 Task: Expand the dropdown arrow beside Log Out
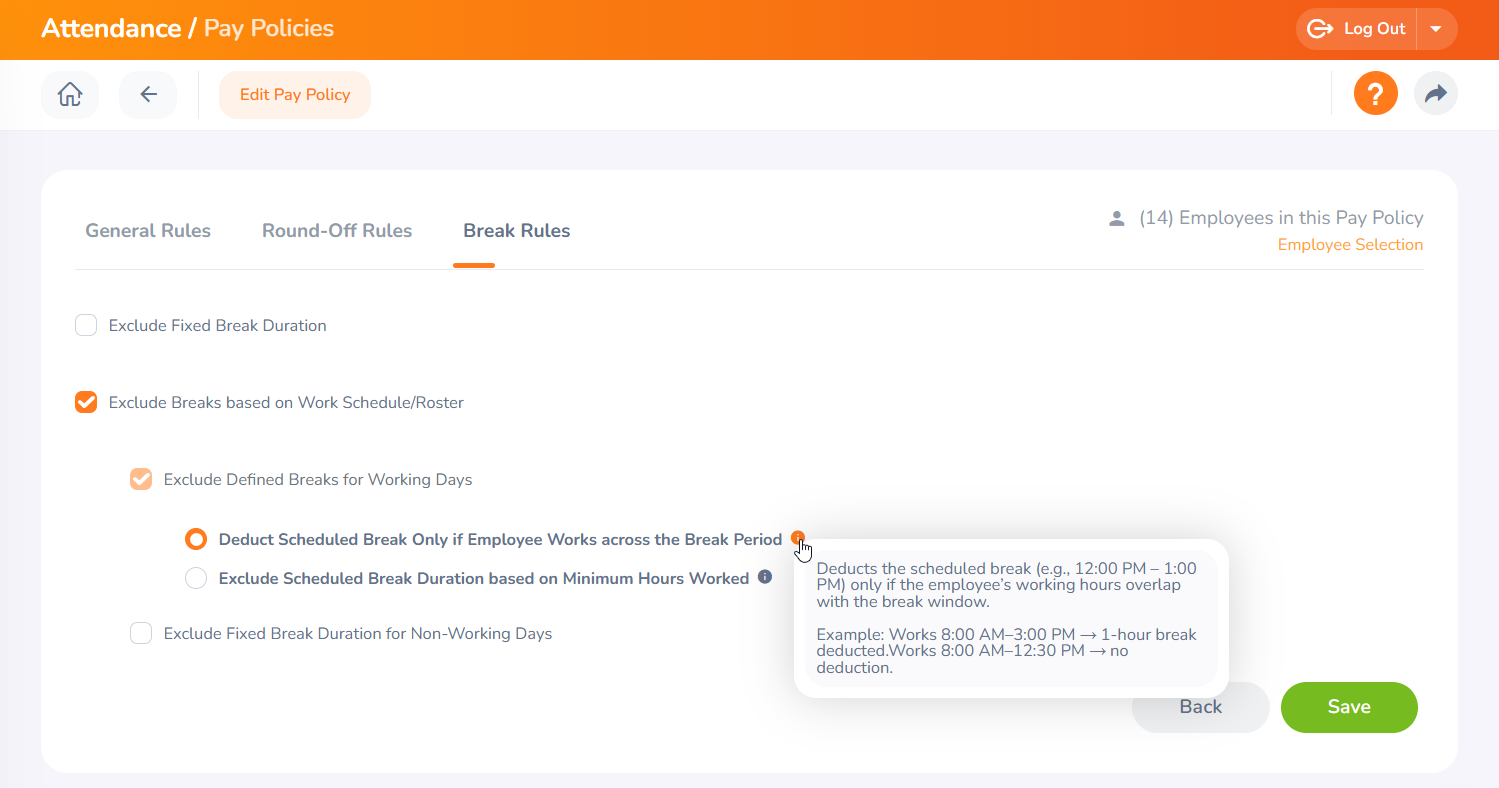click(1436, 29)
